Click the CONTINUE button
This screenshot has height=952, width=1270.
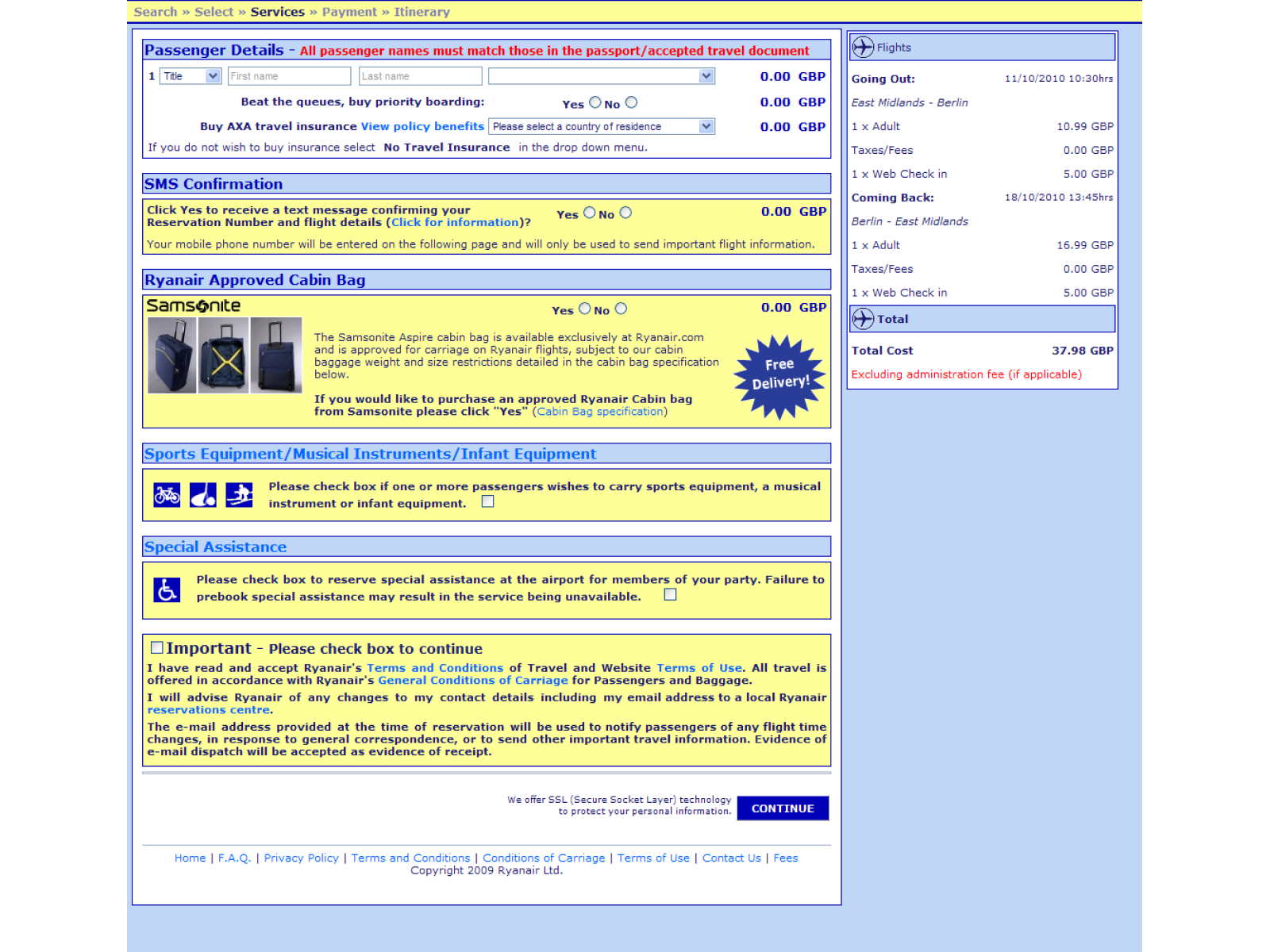coord(783,808)
